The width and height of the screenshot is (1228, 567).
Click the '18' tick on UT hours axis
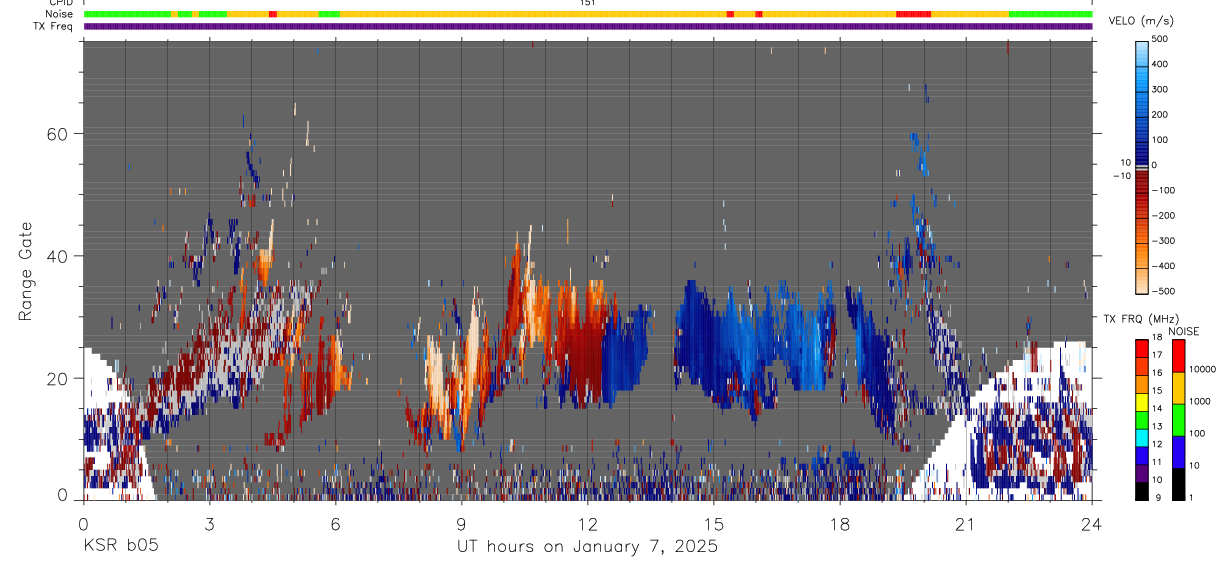tap(840, 523)
